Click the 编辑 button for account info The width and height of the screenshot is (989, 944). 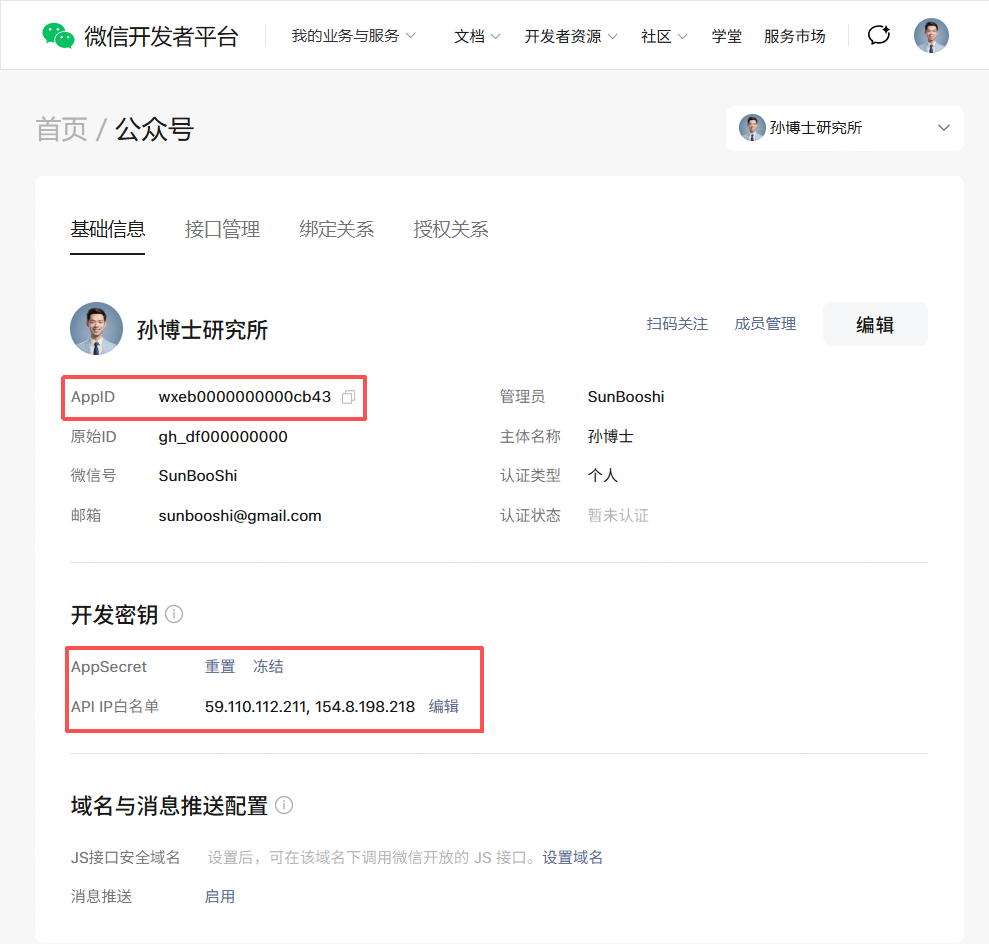[874, 324]
